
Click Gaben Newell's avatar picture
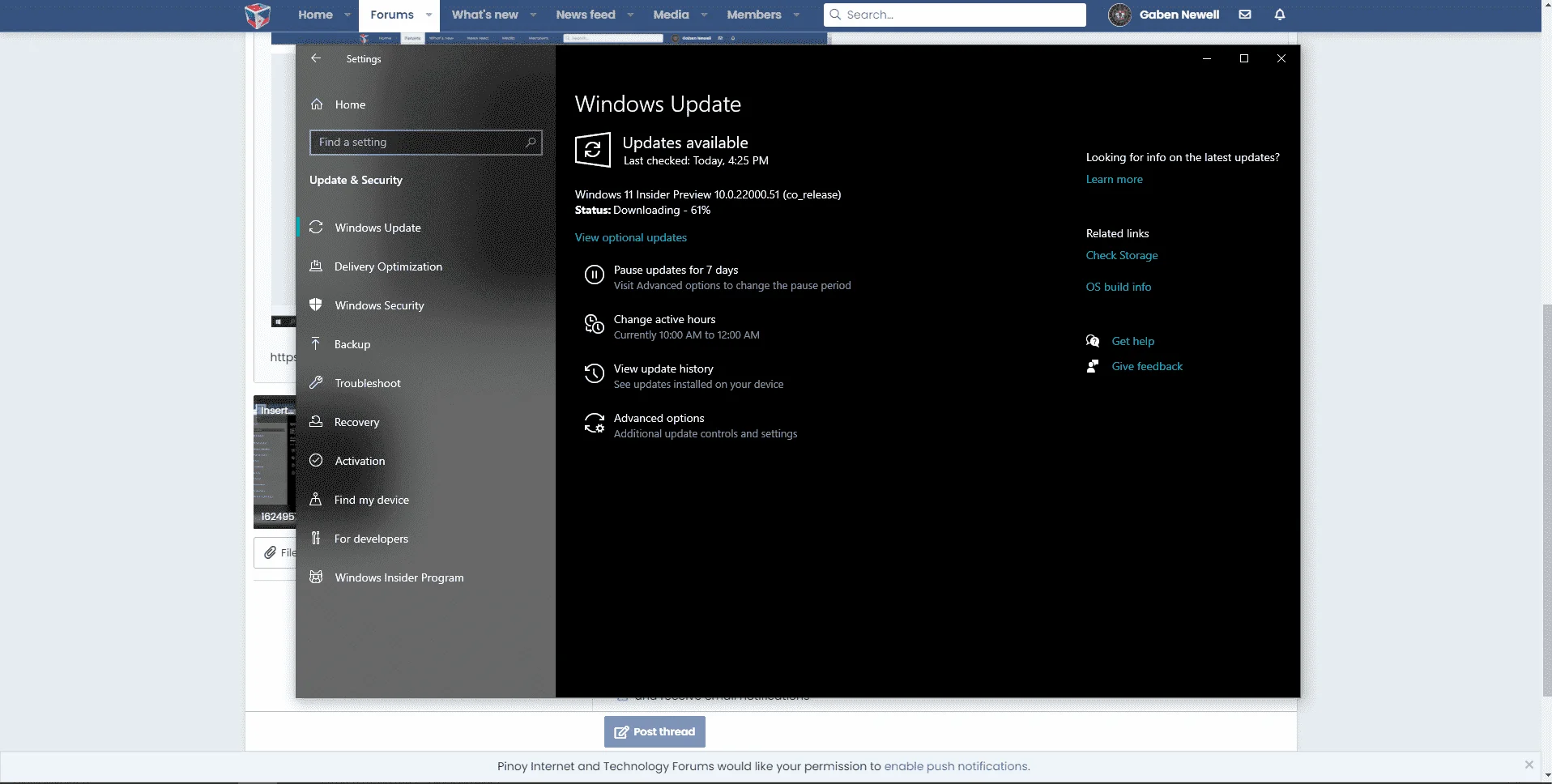pyautogui.click(x=1119, y=15)
